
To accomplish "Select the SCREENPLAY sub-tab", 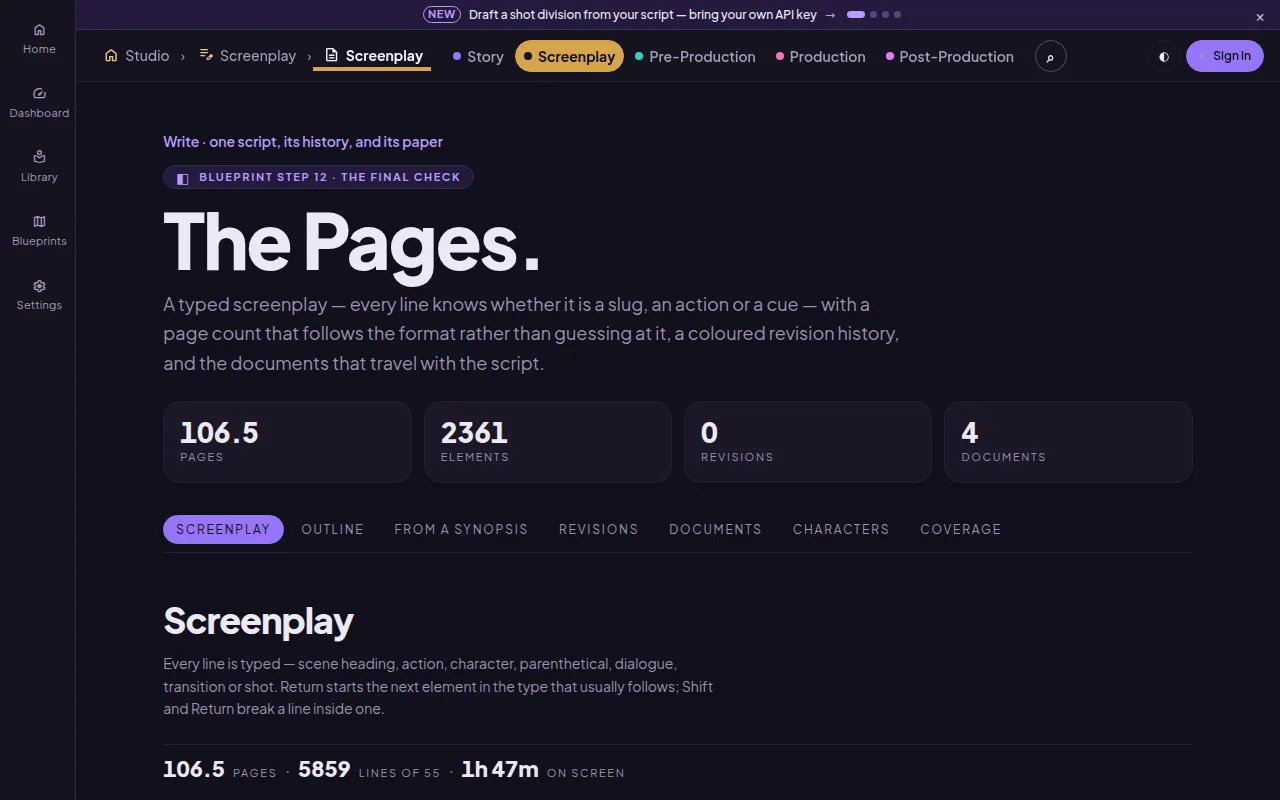I will point(223,529).
